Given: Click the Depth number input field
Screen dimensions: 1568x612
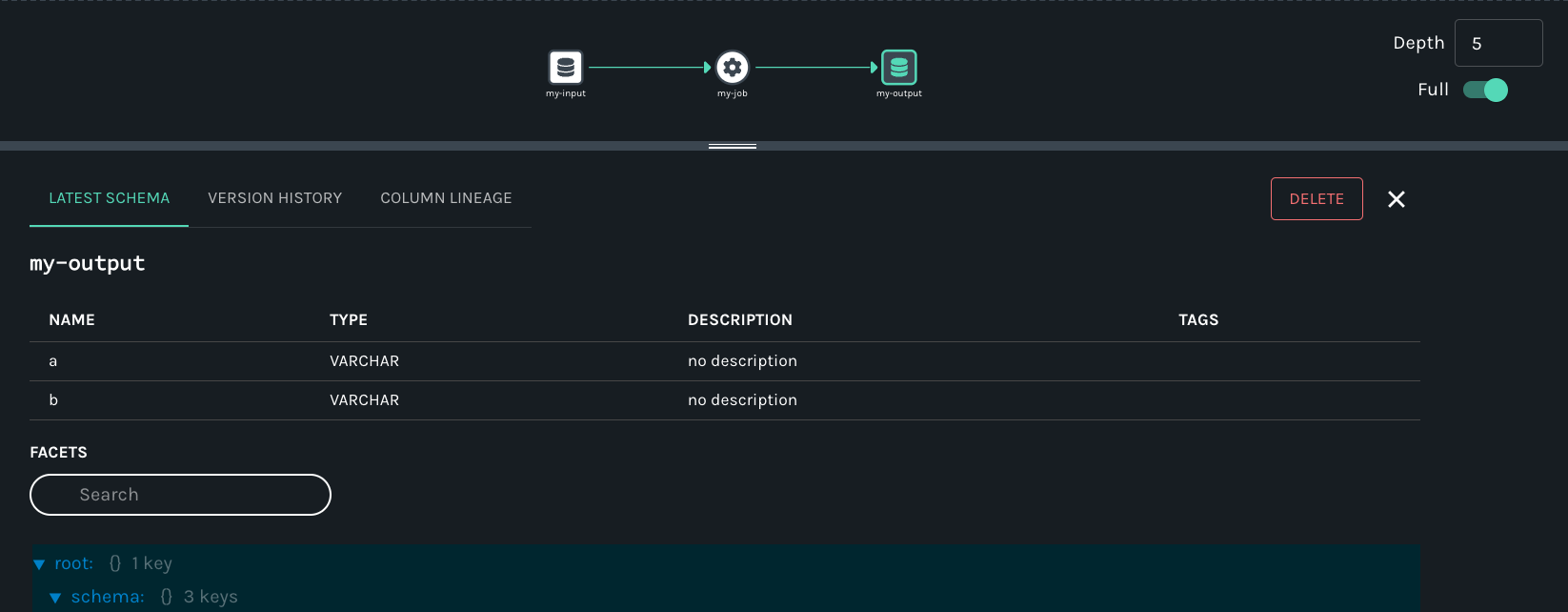Looking at the screenshot, I should click(x=1498, y=44).
